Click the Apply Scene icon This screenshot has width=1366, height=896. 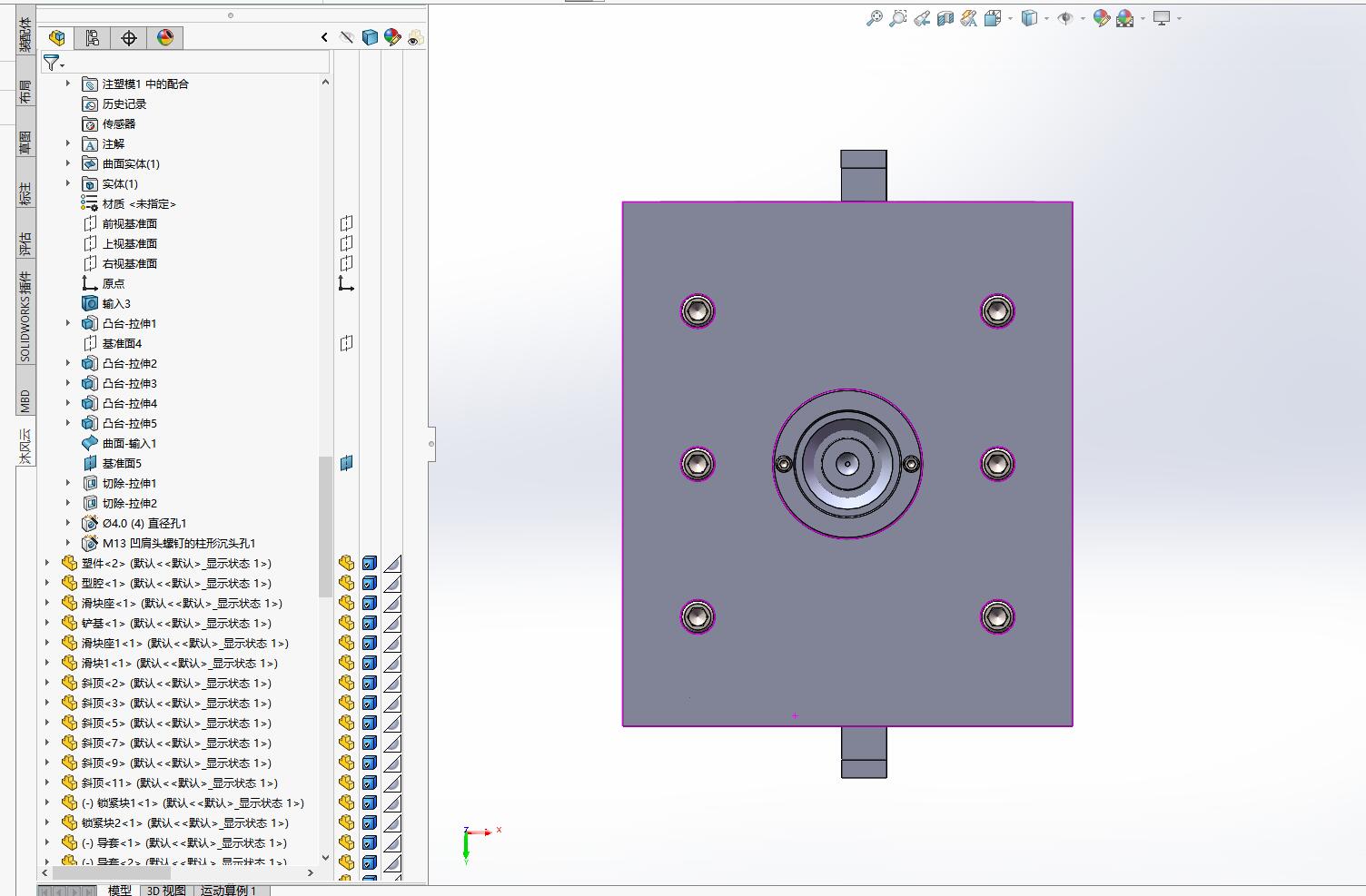pos(1124,18)
